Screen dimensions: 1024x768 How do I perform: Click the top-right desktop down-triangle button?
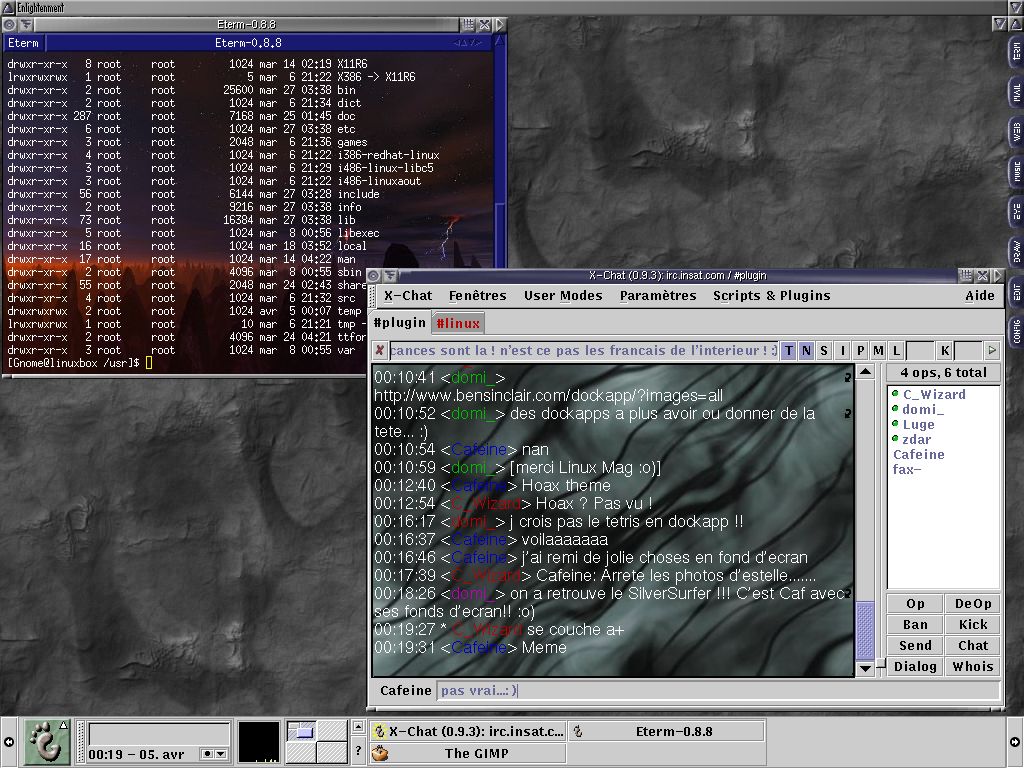click(x=1000, y=24)
